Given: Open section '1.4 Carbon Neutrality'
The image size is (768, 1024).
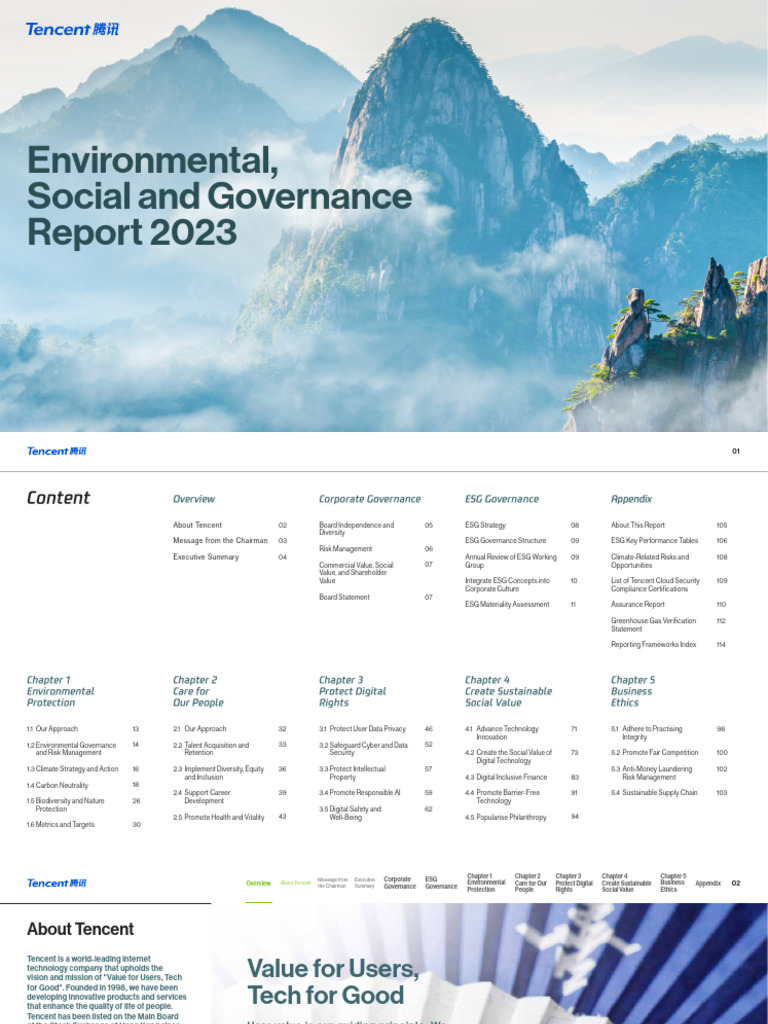Looking at the screenshot, I should [57, 786].
